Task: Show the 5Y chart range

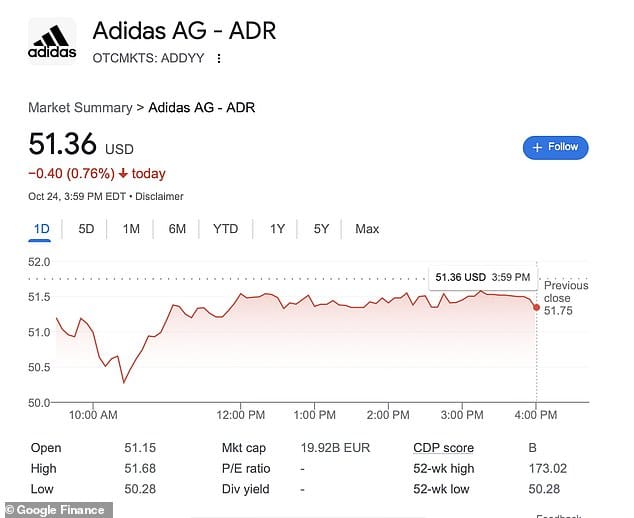Action: pos(321,229)
